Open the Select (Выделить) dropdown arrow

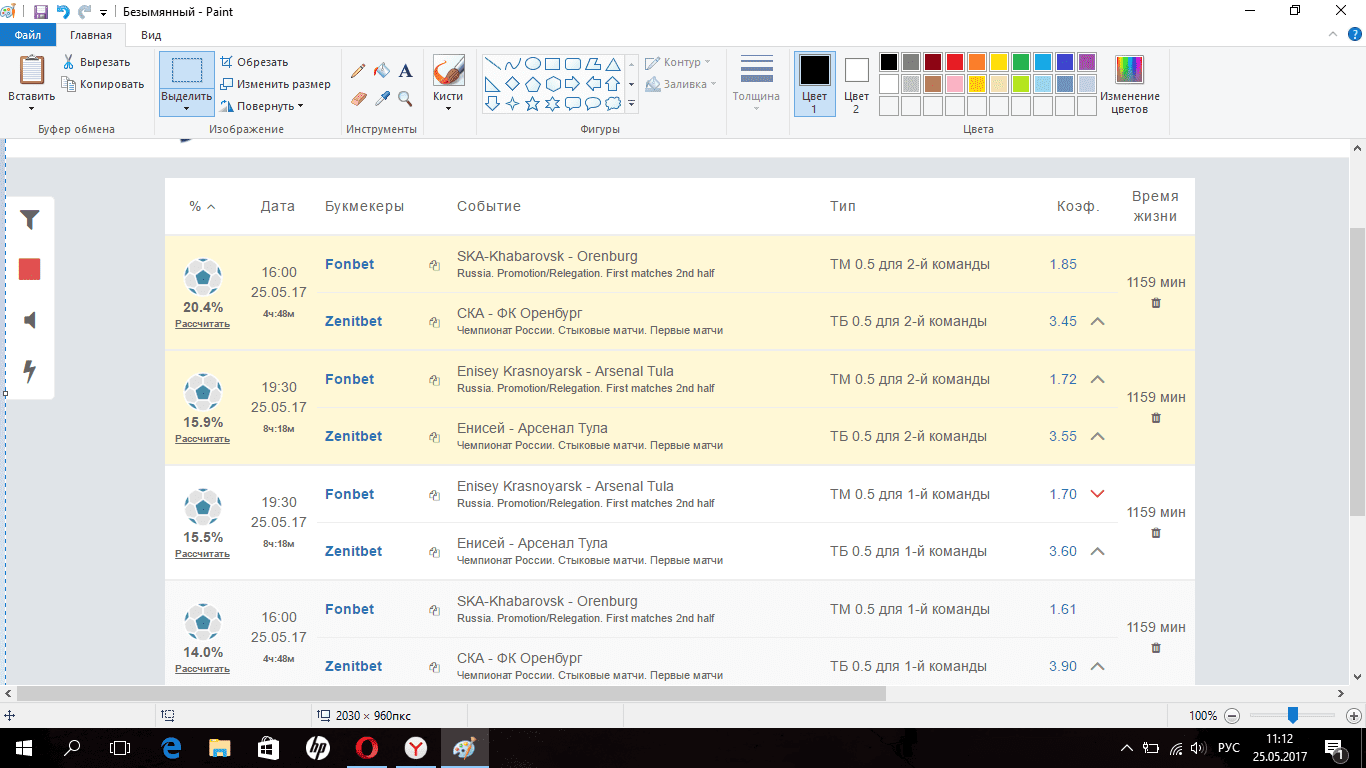click(187, 108)
